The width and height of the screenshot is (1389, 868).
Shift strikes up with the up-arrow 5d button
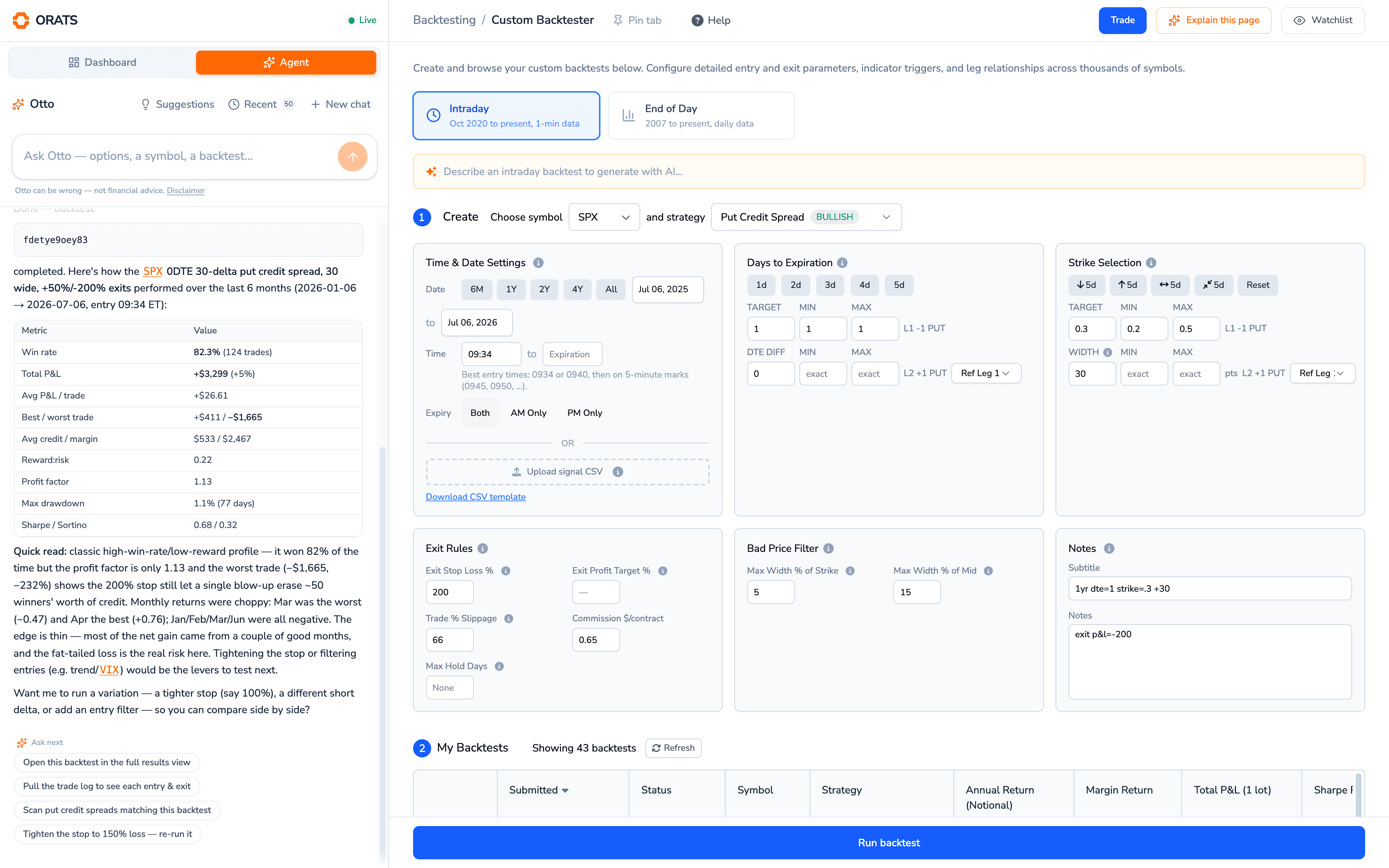pos(1128,285)
